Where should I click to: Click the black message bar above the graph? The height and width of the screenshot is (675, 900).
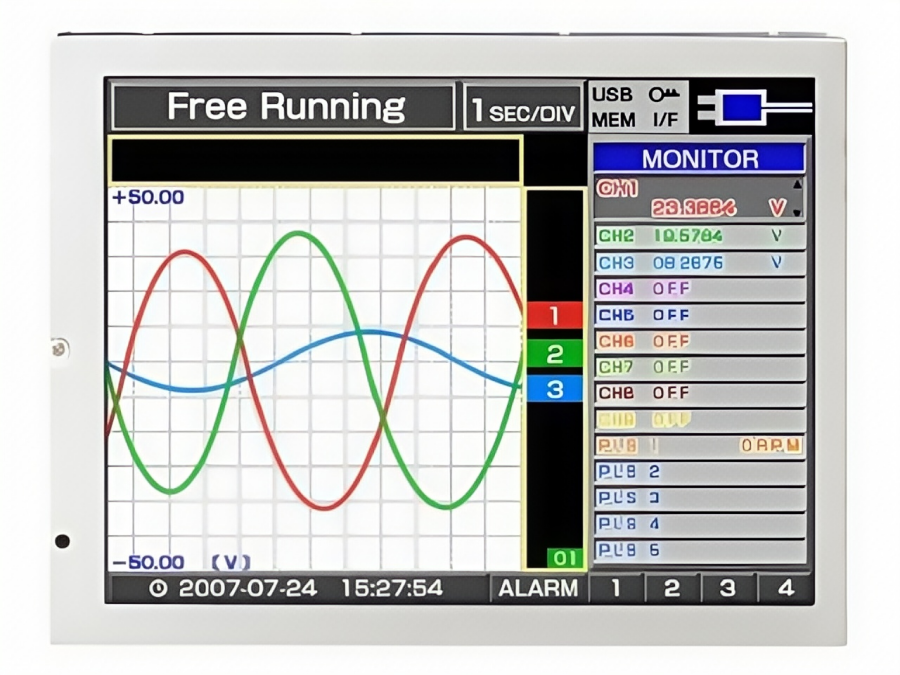(x=315, y=160)
